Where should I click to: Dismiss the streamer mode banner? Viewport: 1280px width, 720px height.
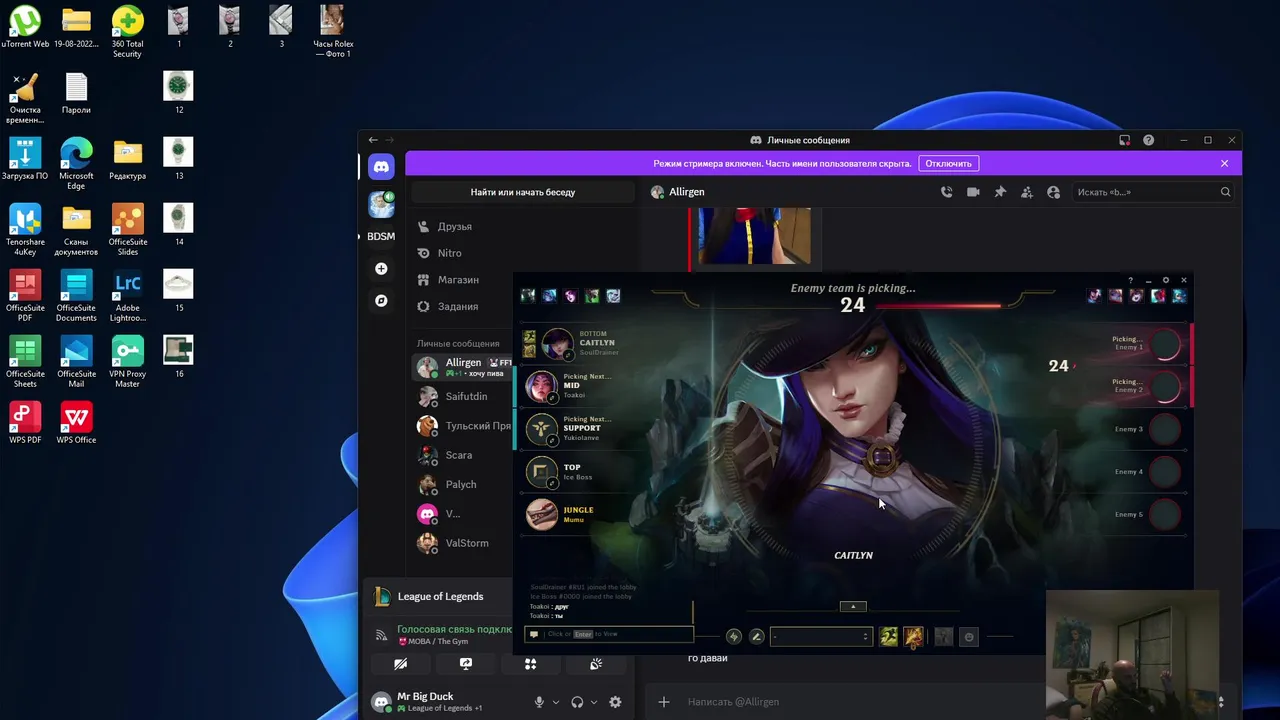pyautogui.click(x=1224, y=163)
